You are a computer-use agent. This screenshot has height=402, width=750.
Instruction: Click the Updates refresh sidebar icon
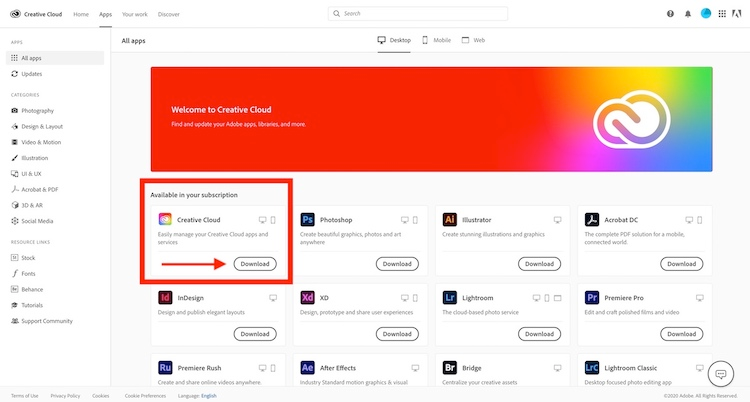pyautogui.click(x=14, y=74)
